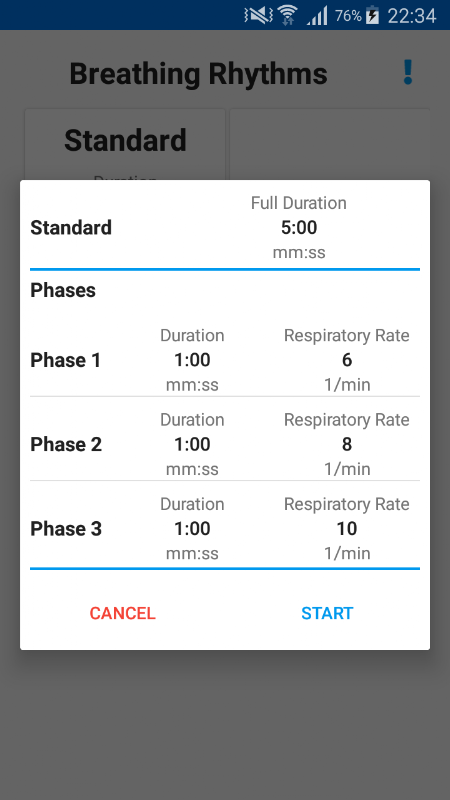450x800 pixels.
Task: Tap the Breathing Rhythms title
Action: pos(198,73)
